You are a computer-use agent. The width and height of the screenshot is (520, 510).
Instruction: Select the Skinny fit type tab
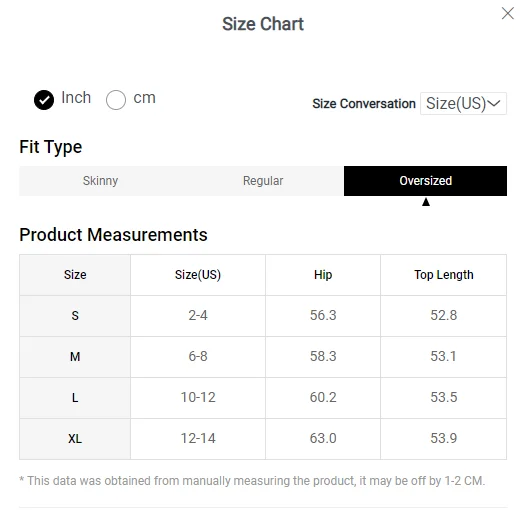(100, 181)
